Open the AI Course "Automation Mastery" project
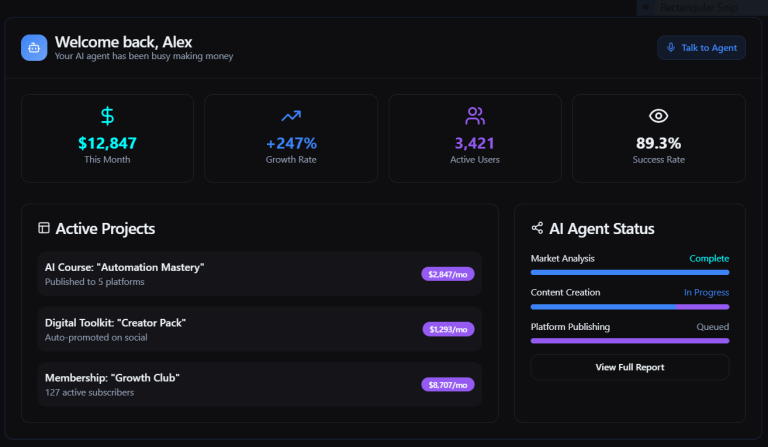Screen dimensions: 768x447 pos(260,274)
